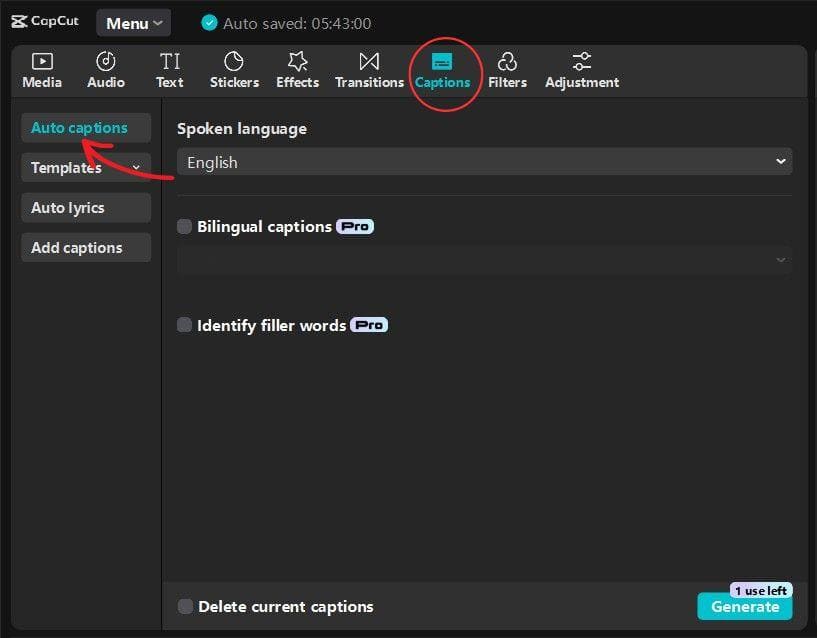Open the bilingual language dropdown
Viewport: 817px width, 638px height.
pos(485,260)
